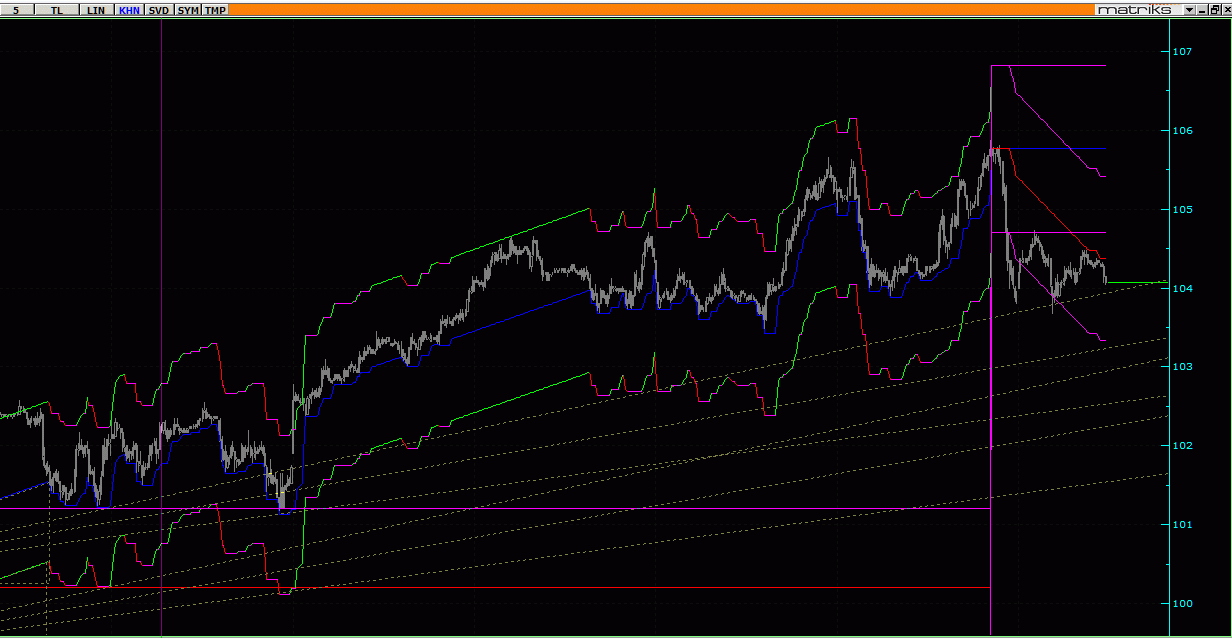Click the 101 price axis label

click(1184, 525)
